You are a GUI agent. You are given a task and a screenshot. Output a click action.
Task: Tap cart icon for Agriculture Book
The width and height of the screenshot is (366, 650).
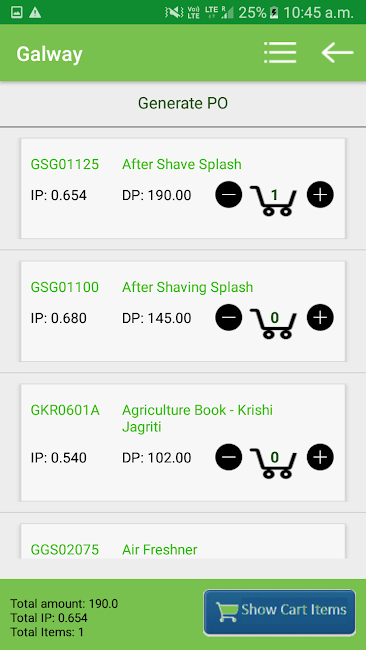[x=274, y=463]
